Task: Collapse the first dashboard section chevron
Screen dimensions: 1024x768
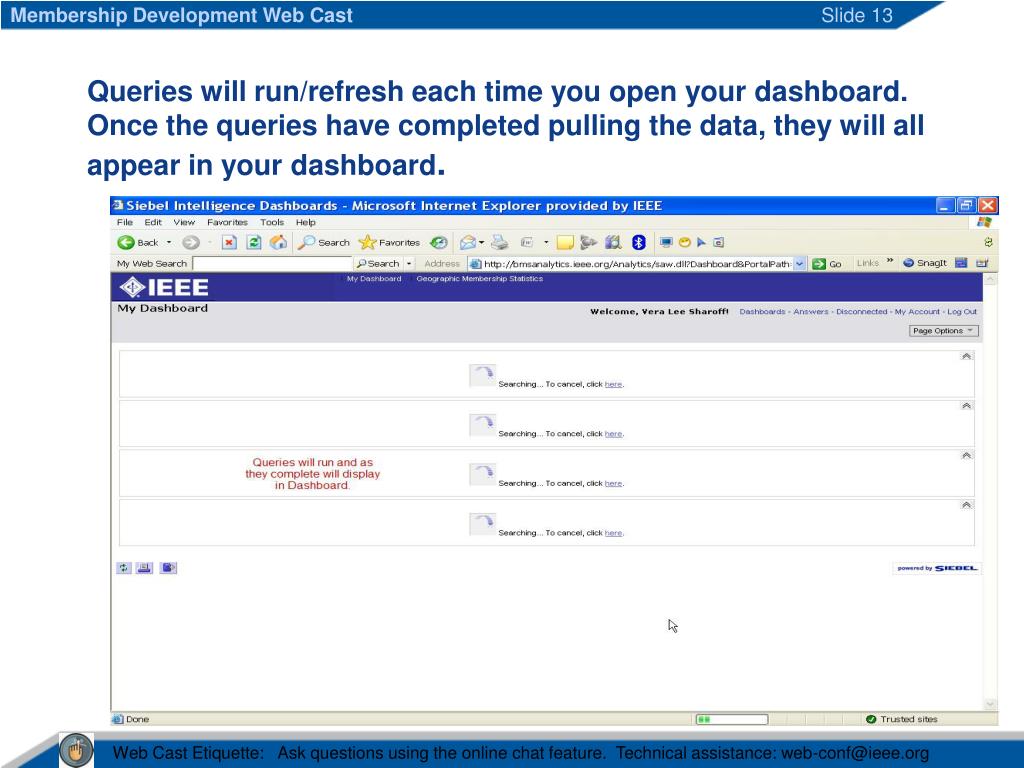Action: coord(967,357)
